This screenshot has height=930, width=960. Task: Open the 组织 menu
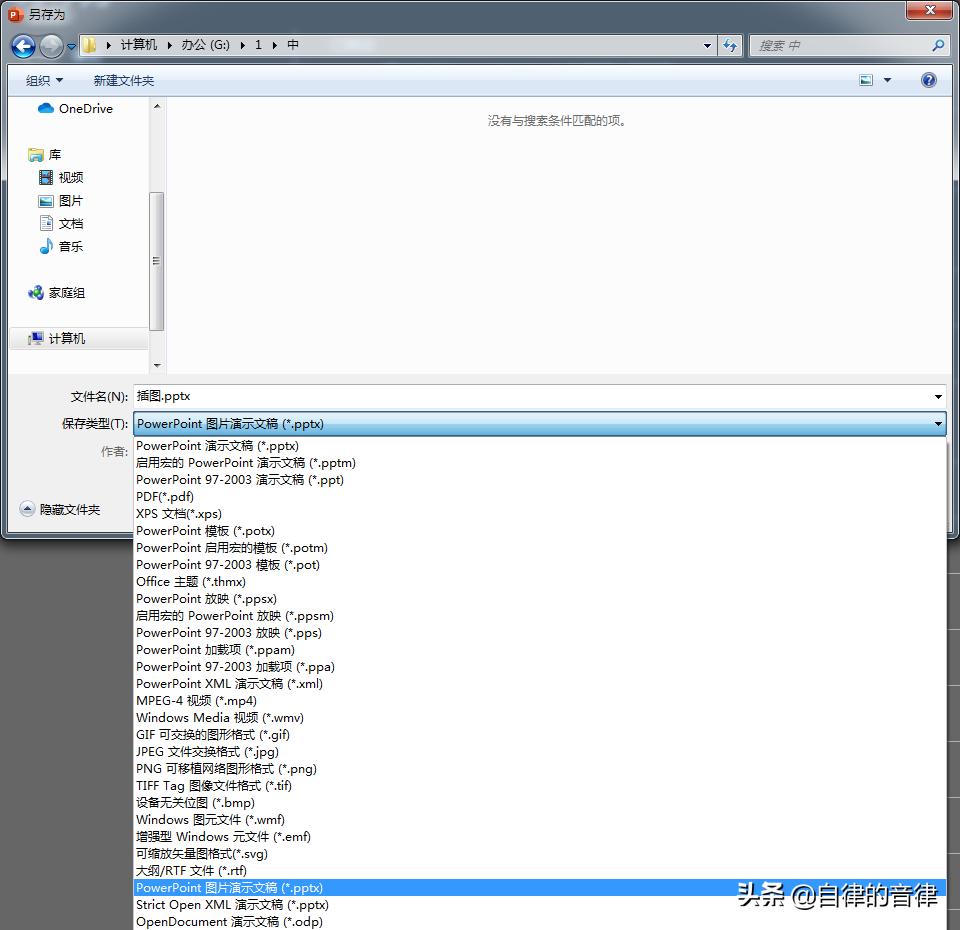(x=45, y=80)
